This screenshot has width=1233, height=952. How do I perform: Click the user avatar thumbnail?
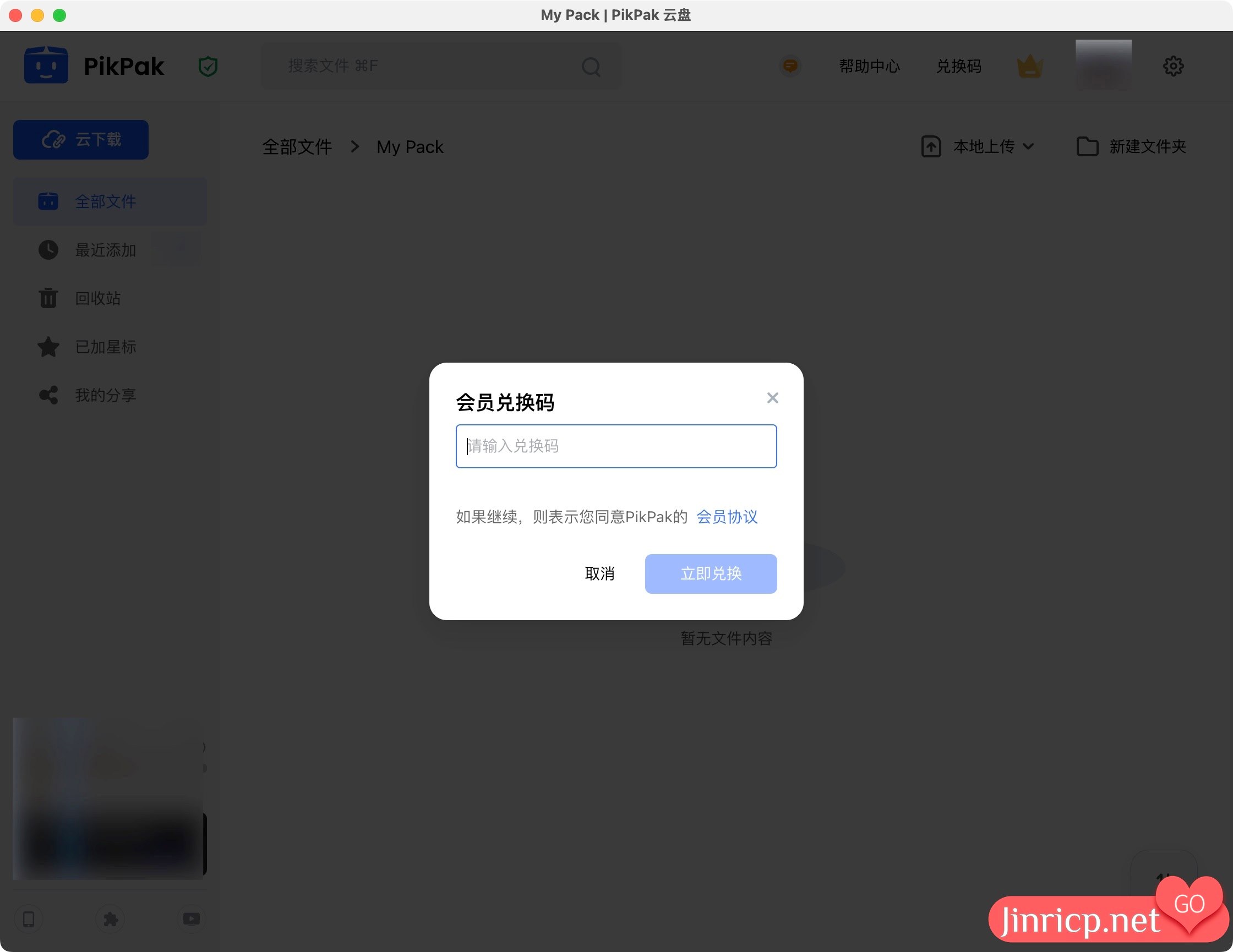pyautogui.click(x=1103, y=65)
